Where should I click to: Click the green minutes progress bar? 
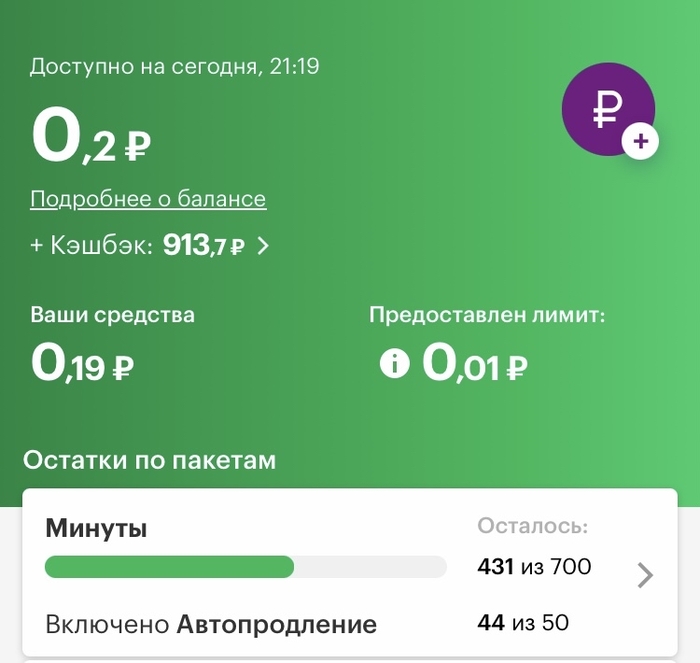tap(170, 567)
